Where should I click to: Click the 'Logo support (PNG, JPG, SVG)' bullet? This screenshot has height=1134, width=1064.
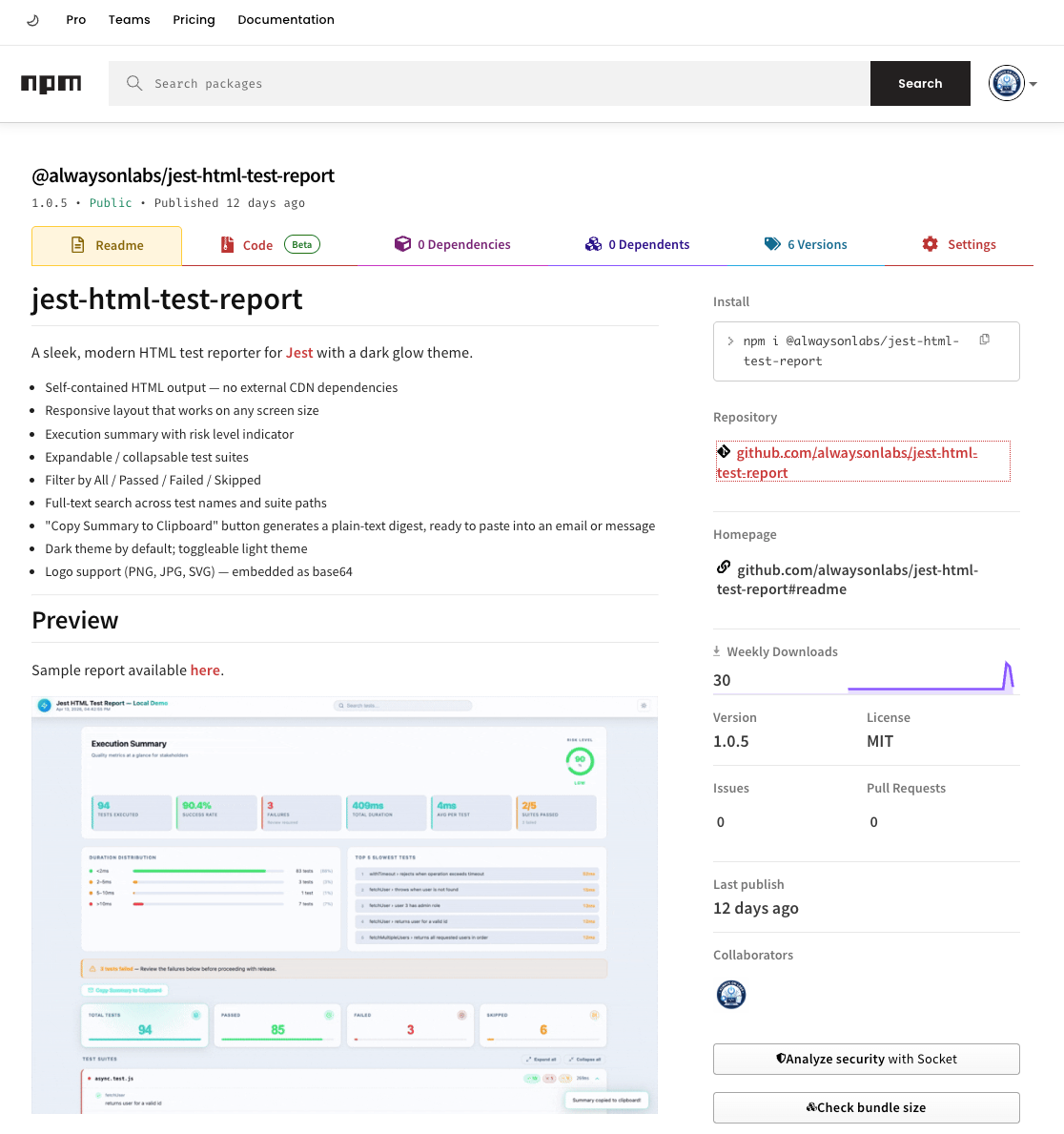[x=198, y=572]
